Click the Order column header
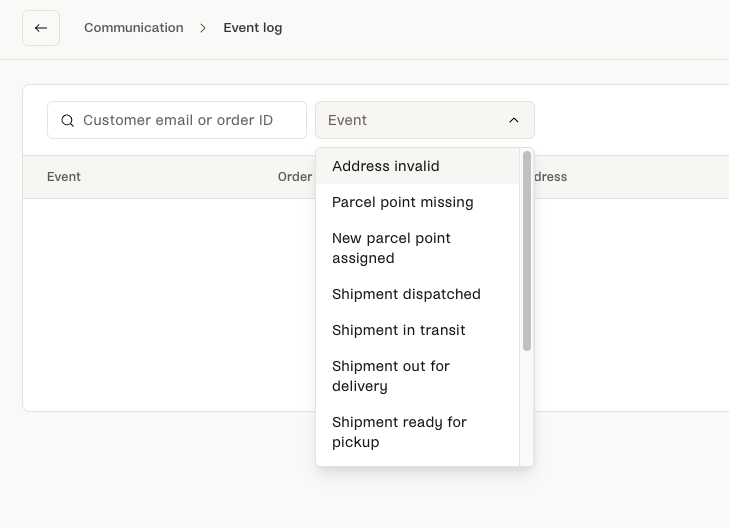 tap(294, 177)
